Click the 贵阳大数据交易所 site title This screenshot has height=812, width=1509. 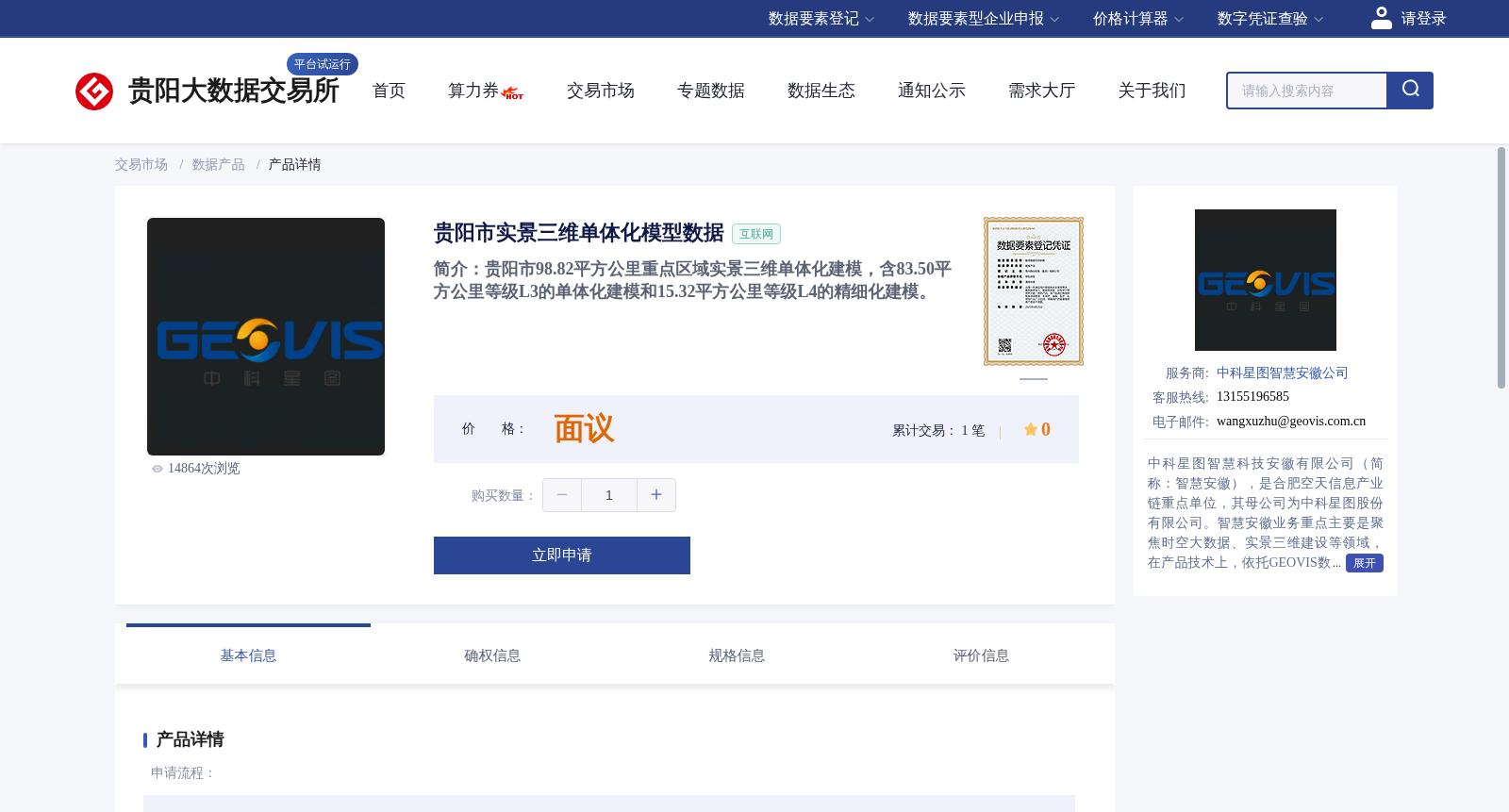(x=233, y=91)
